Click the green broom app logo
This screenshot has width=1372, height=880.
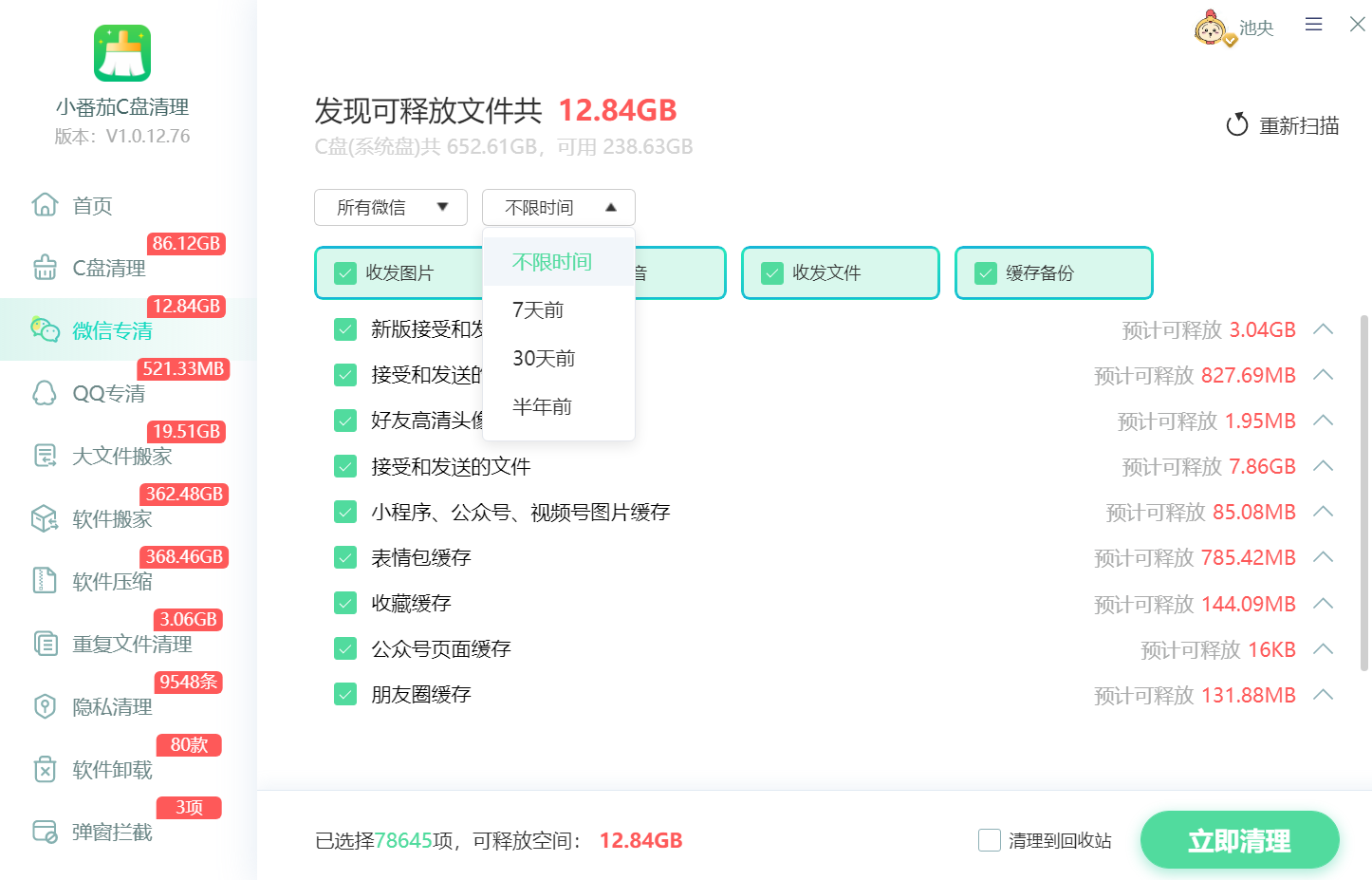tap(122, 53)
